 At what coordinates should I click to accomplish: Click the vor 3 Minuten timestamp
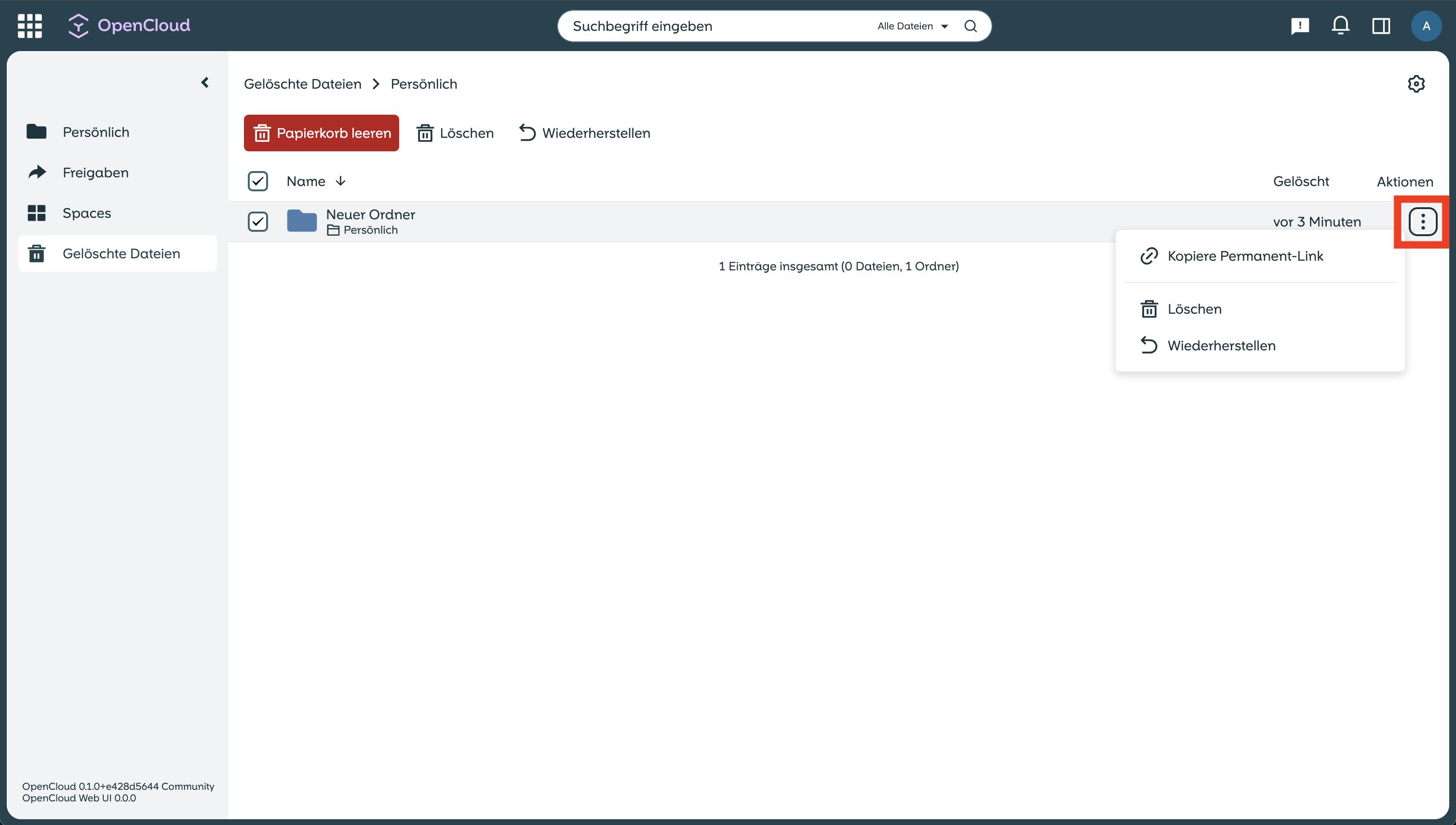click(1317, 222)
